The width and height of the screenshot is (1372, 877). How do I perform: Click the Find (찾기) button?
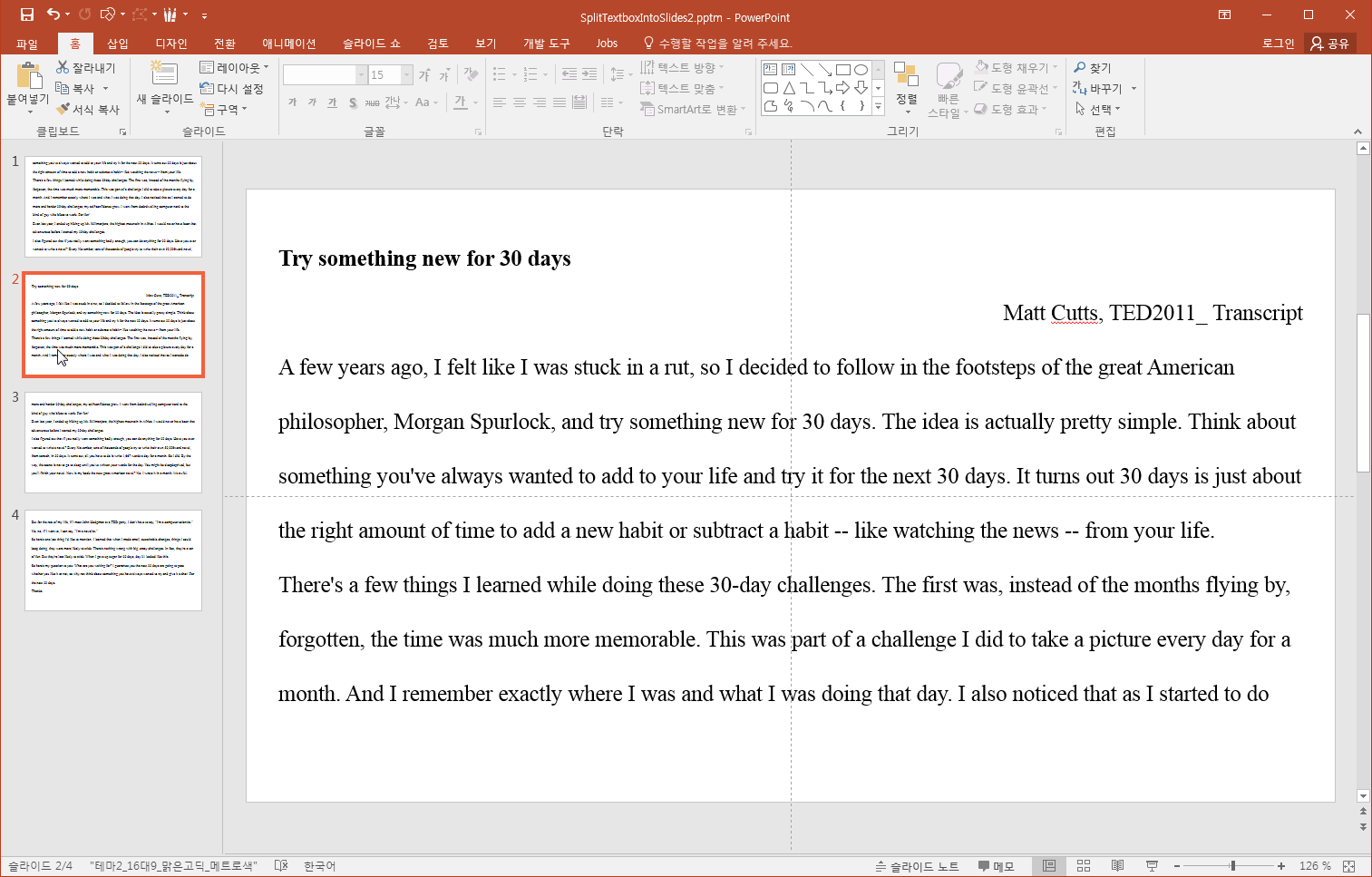coord(1093,67)
